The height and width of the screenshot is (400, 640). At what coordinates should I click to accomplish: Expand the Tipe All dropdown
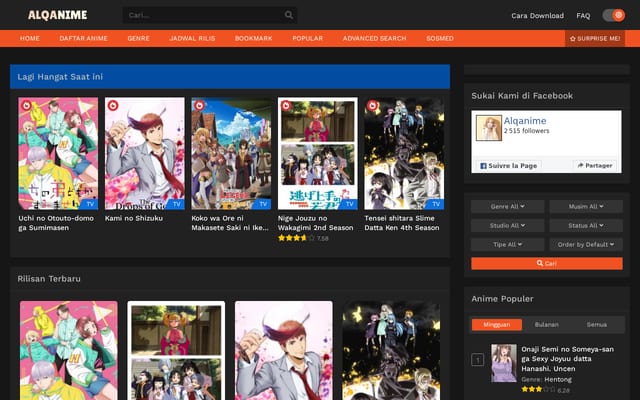coord(508,244)
